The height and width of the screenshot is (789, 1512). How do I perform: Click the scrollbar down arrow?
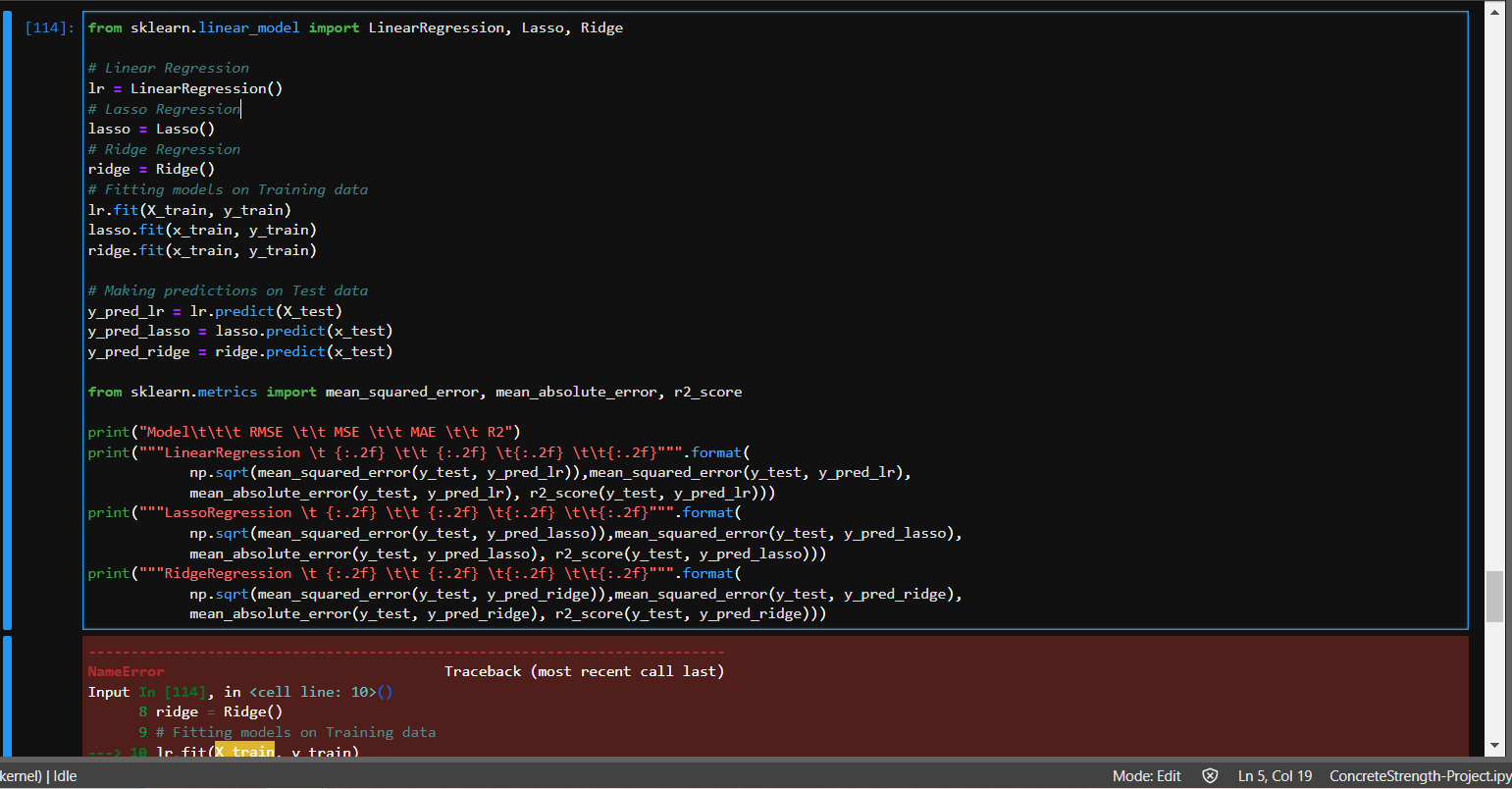1494,747
